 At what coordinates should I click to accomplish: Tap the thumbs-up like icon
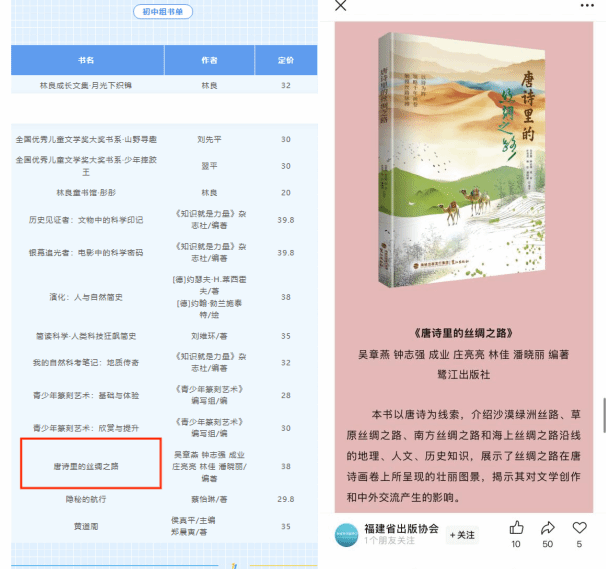(516, 527)
